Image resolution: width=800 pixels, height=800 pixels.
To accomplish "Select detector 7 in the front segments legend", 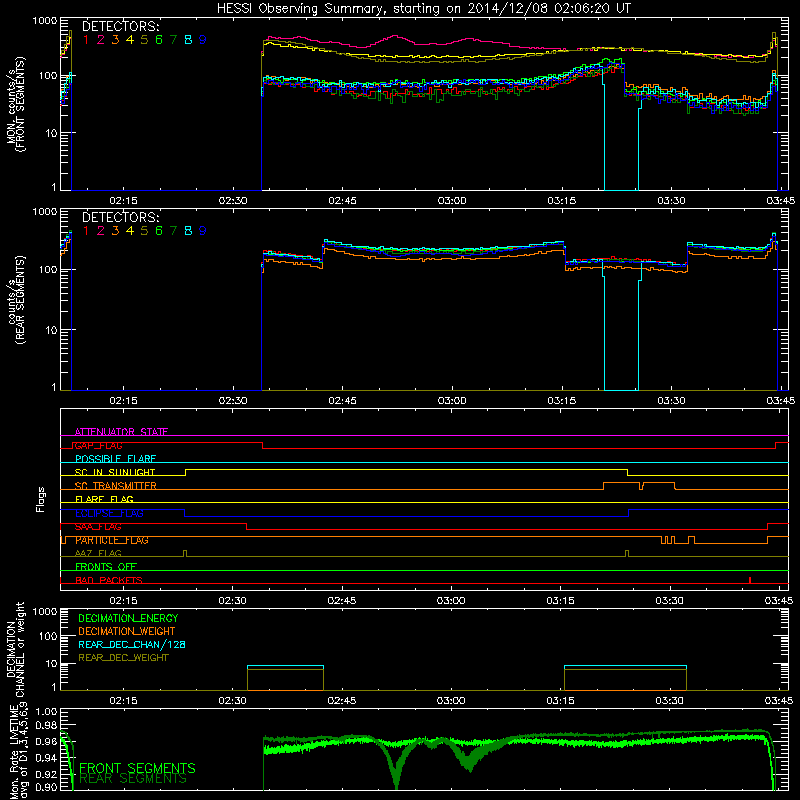I will coord(173,40).
